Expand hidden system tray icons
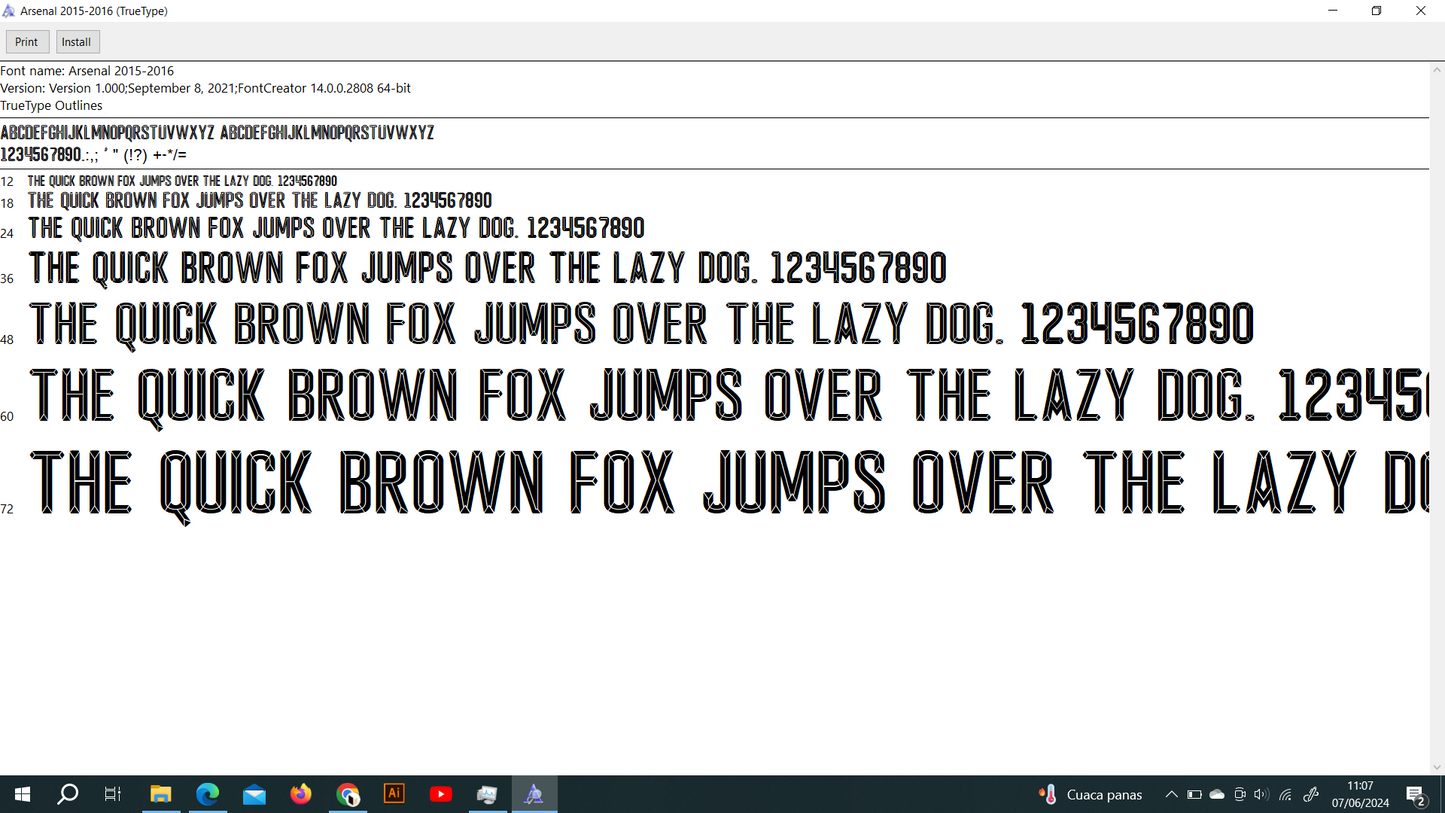Image resolution: width=1445 pixels, height=813 pixels. tap(1170, 794)
